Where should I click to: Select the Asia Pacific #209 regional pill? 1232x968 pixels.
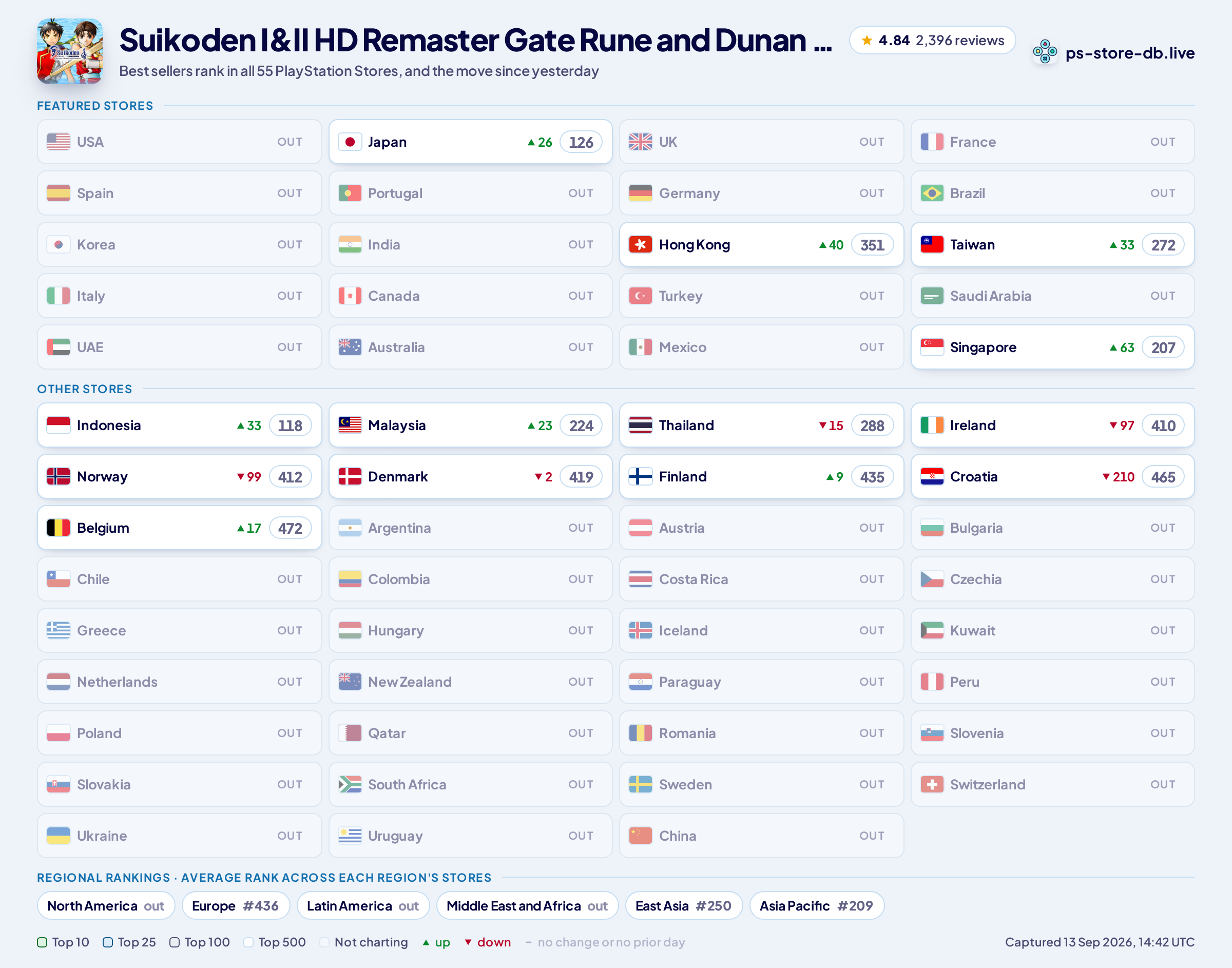tap(817, 906)
